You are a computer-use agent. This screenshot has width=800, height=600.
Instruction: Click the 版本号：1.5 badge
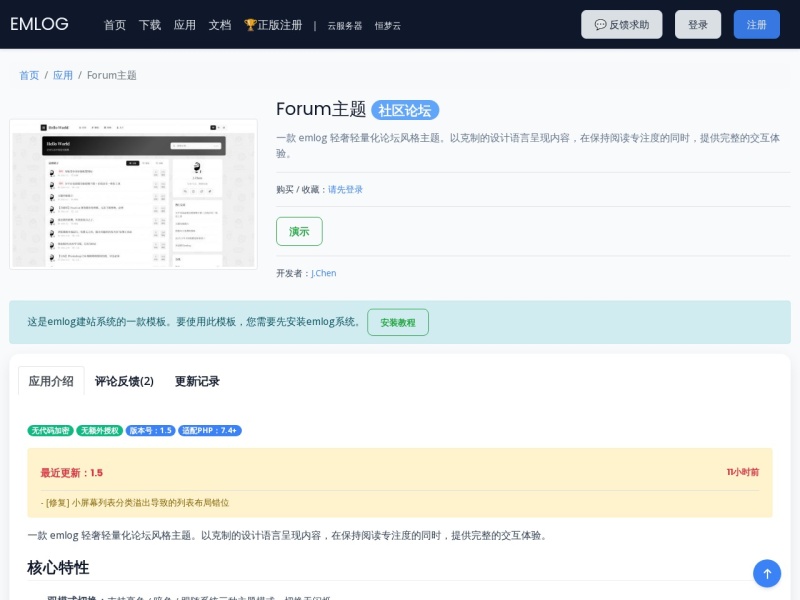point(151,431)
